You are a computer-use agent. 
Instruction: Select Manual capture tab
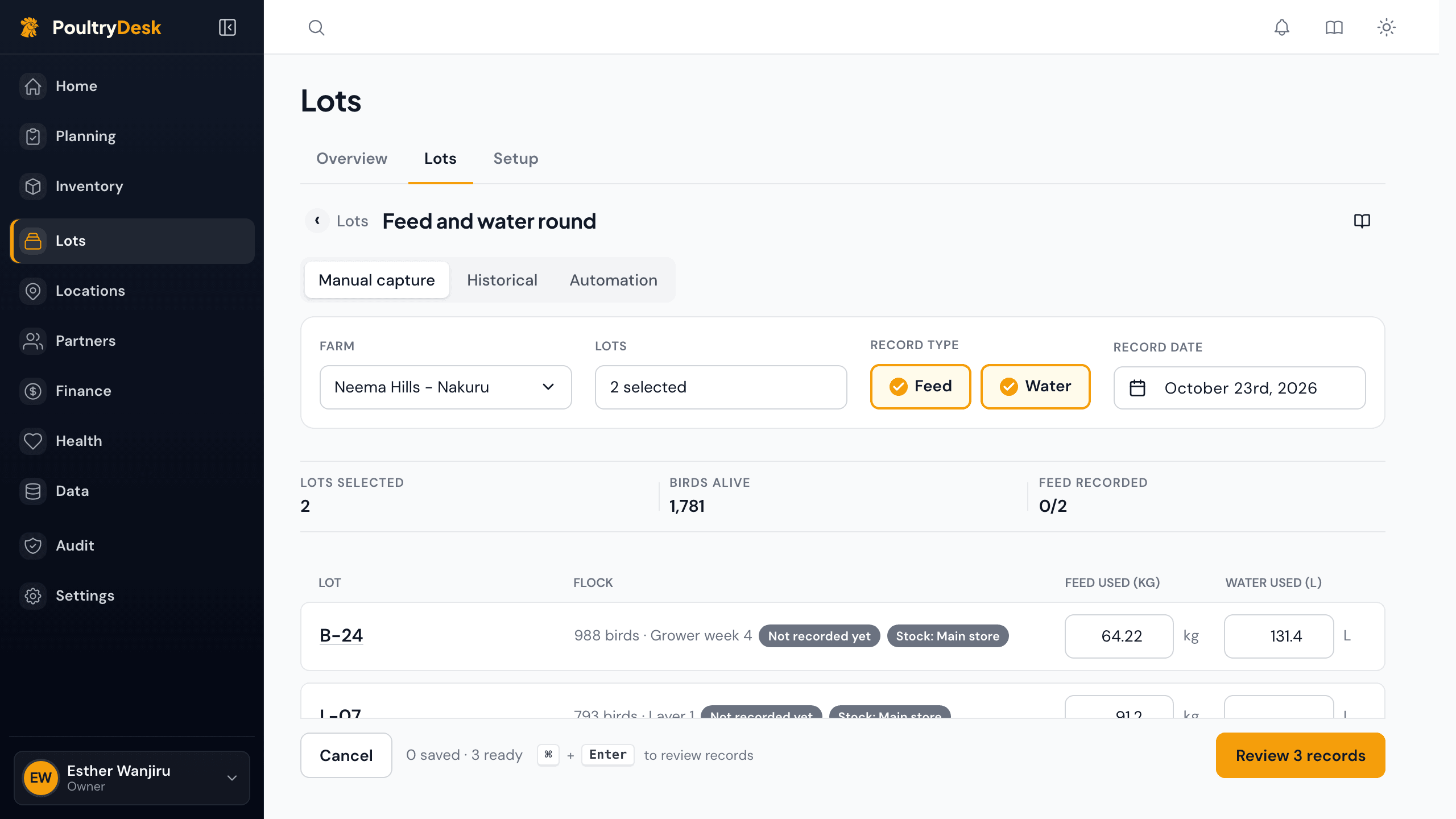click(x=377, y=280)
